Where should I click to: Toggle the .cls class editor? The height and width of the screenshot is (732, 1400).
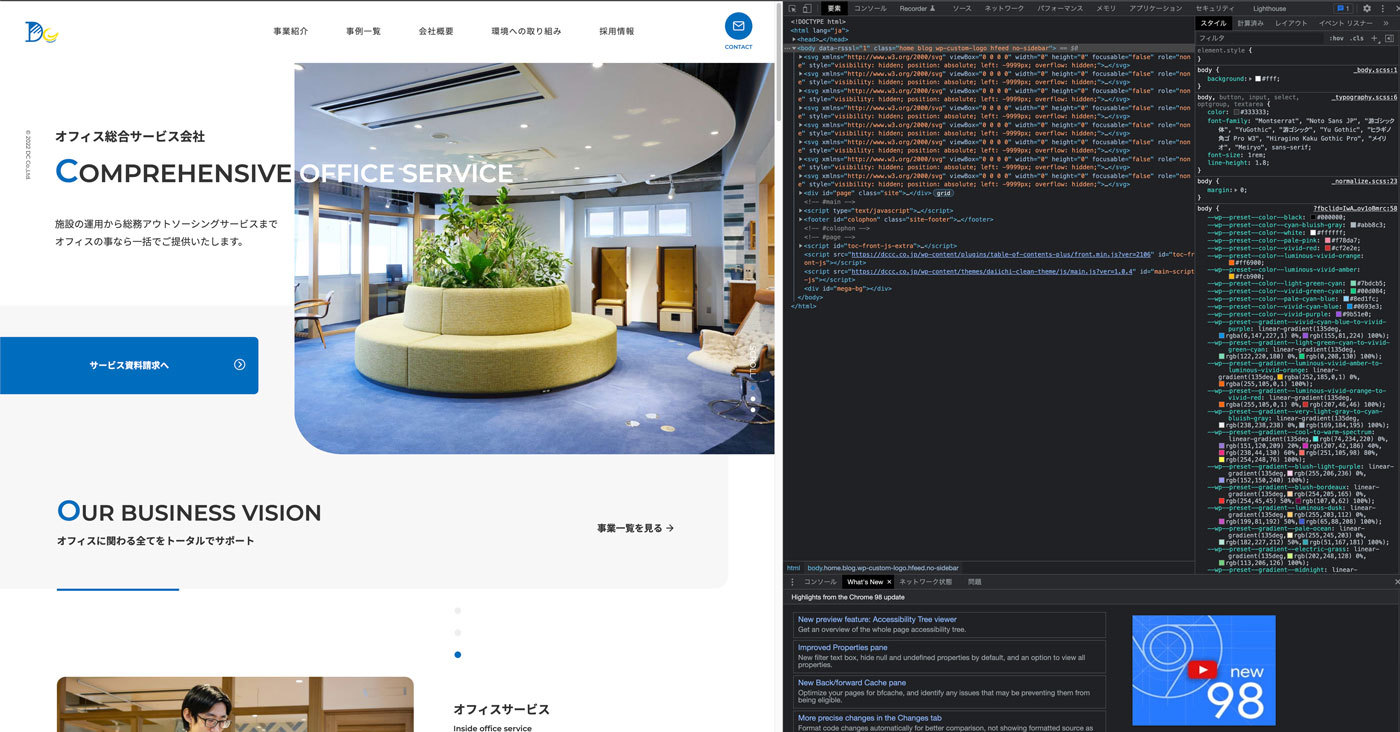click(x=1357, y=38)
